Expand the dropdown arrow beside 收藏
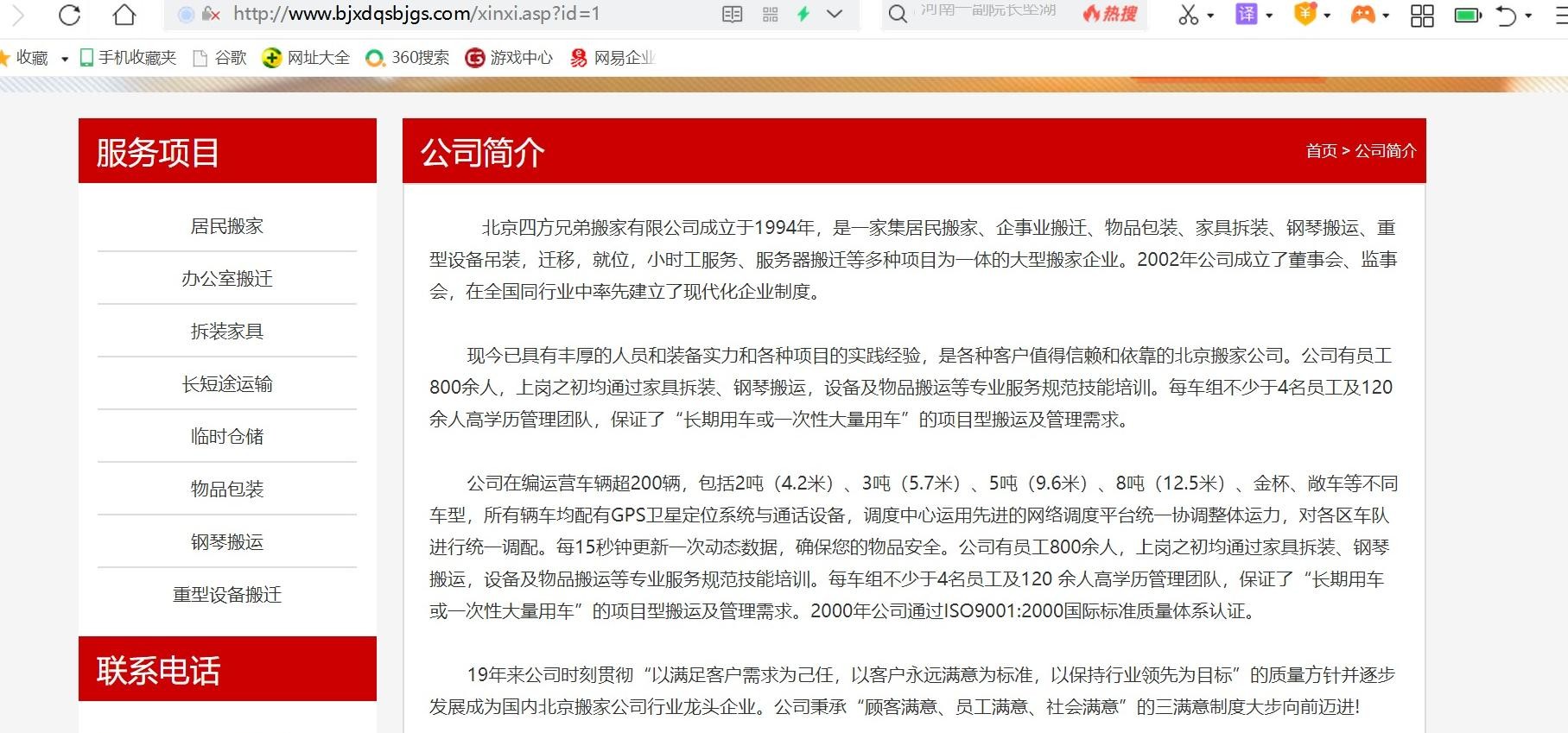 (x=65, y=59)
